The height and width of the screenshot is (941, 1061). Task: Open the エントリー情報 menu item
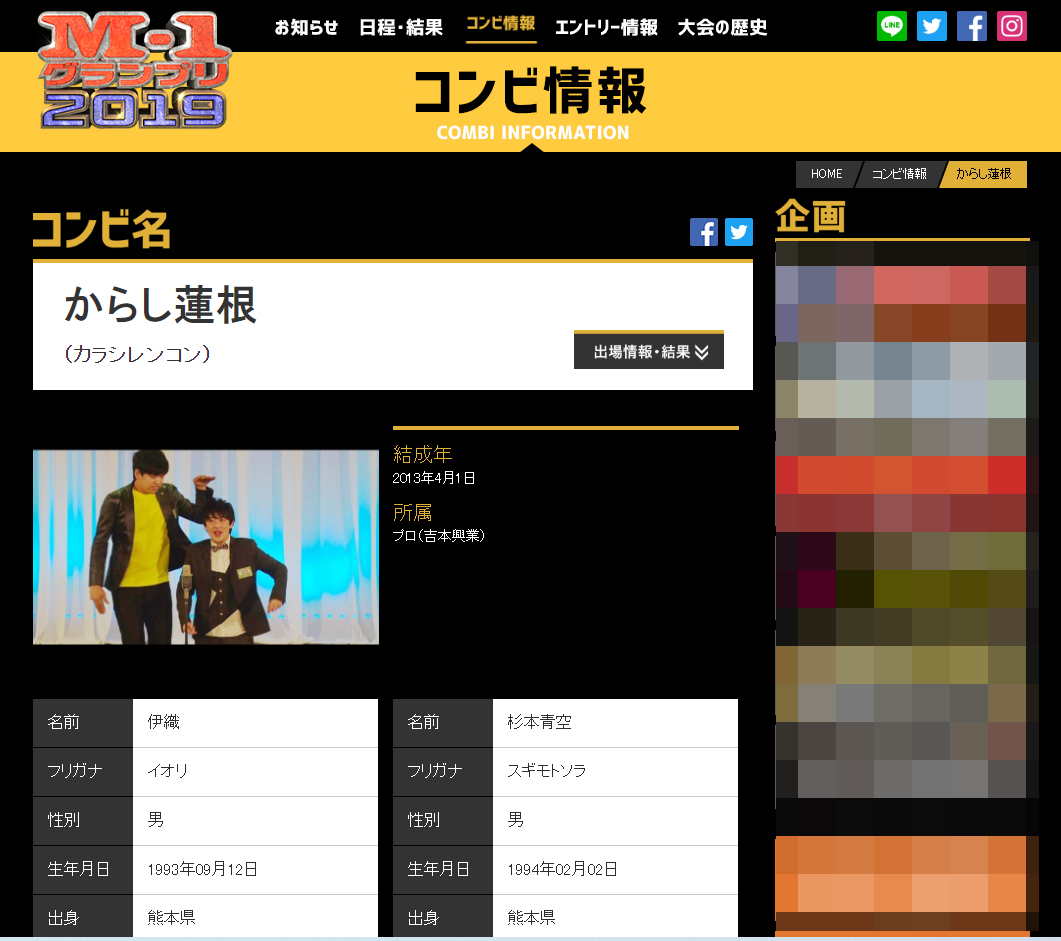(x=606, y=27)
